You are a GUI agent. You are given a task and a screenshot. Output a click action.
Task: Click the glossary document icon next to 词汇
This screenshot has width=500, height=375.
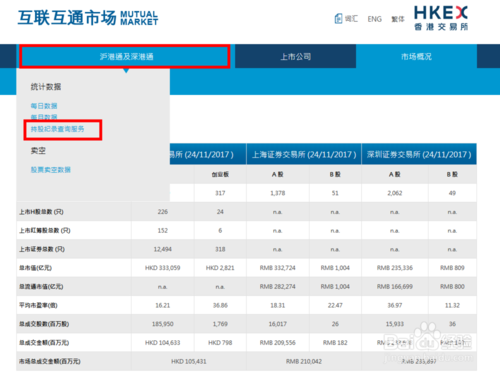(338, 19)
